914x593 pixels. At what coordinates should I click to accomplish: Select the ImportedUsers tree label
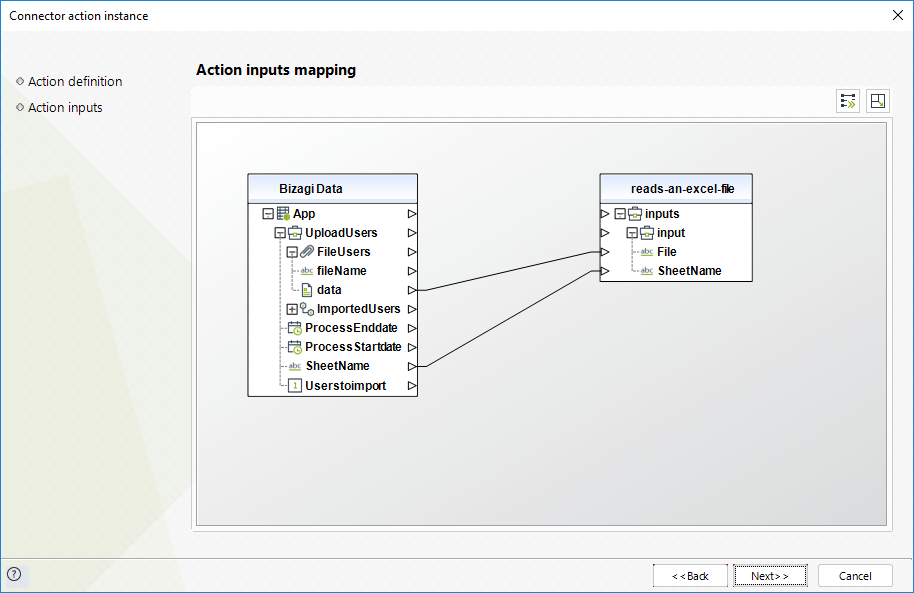(x=358, y=309)
